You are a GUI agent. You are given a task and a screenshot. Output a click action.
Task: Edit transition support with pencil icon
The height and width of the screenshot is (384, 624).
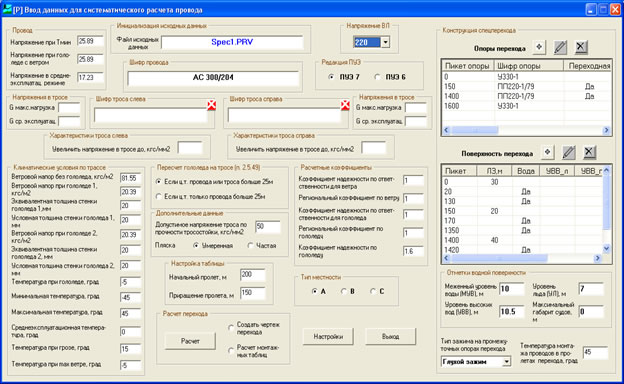560,47
